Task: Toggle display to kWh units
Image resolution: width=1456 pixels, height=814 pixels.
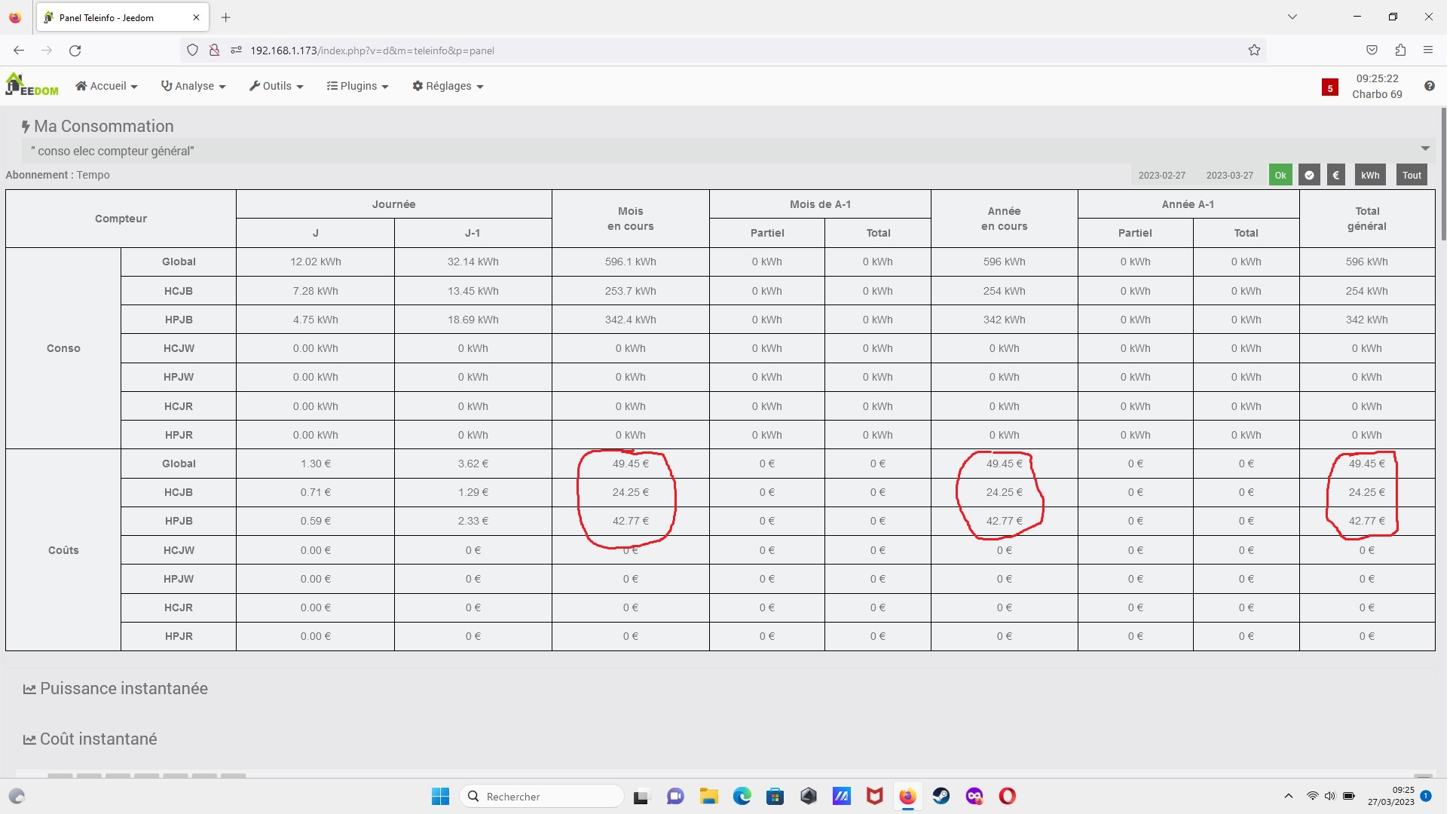Action: pyautogui.click(x=1369, y=175)
